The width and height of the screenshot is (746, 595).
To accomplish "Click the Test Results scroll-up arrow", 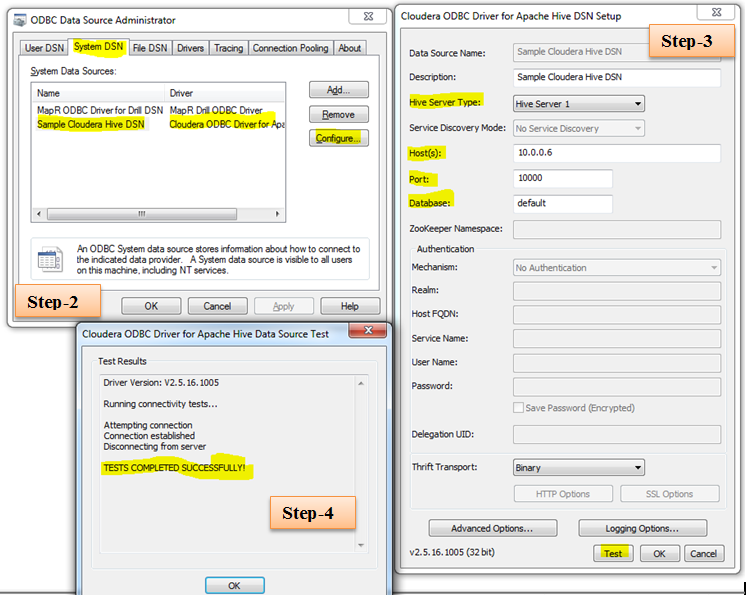I will coord(361,383).
